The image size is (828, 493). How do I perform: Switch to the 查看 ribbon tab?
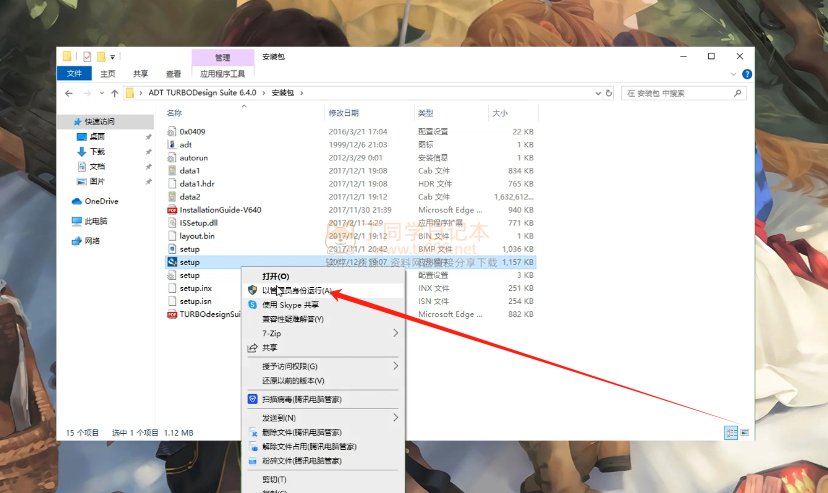[173, 74]
